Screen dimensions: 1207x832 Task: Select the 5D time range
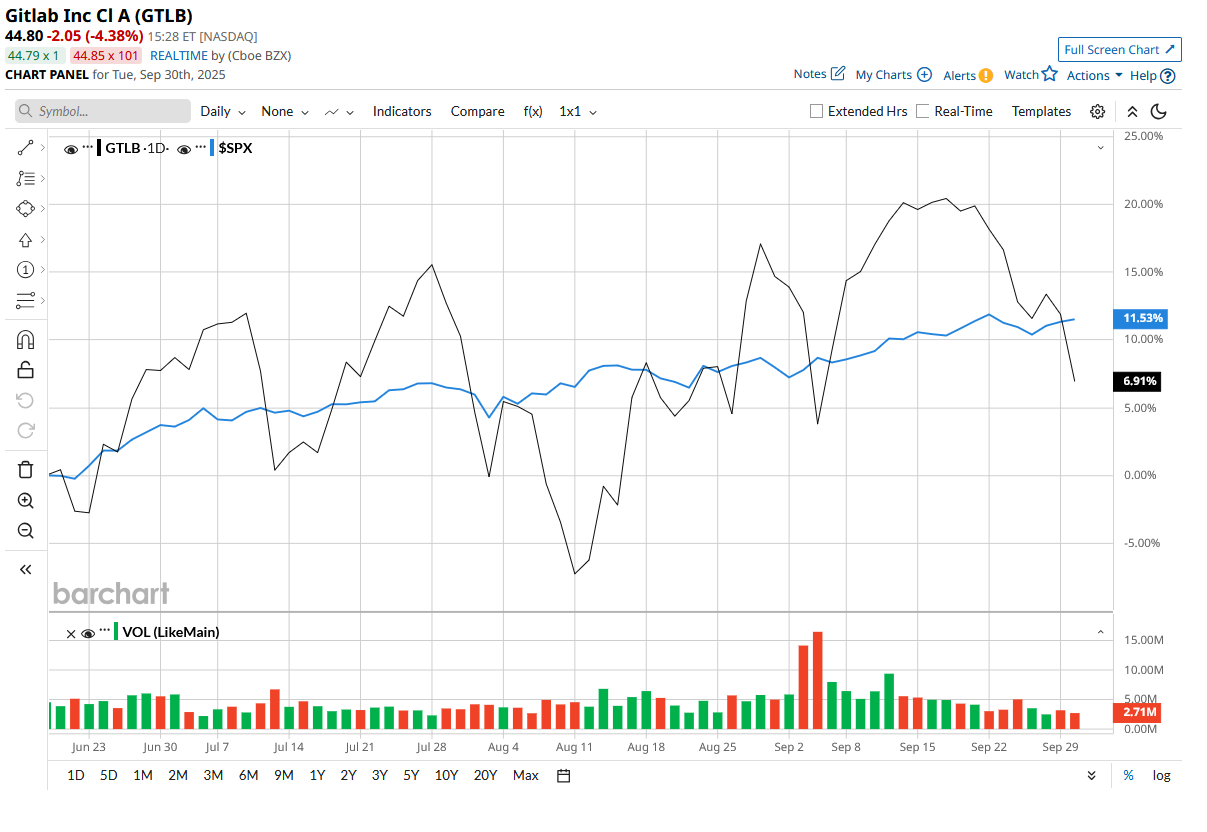[x=108, y=775]
